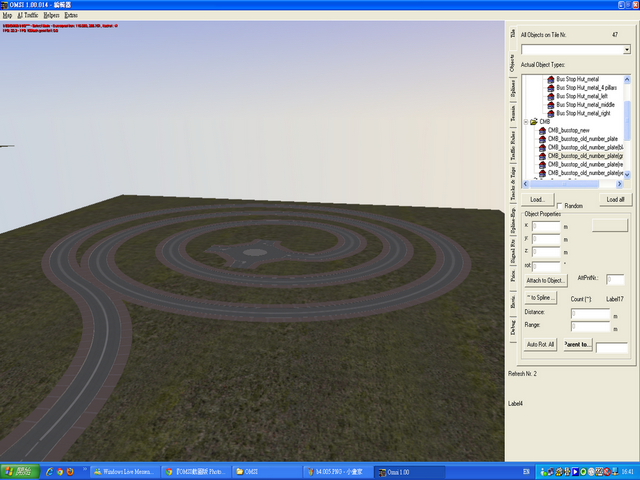Select Bus Stop Hut_metal object icon
Screen dimensions: 640x480
[x=551, y=79]
